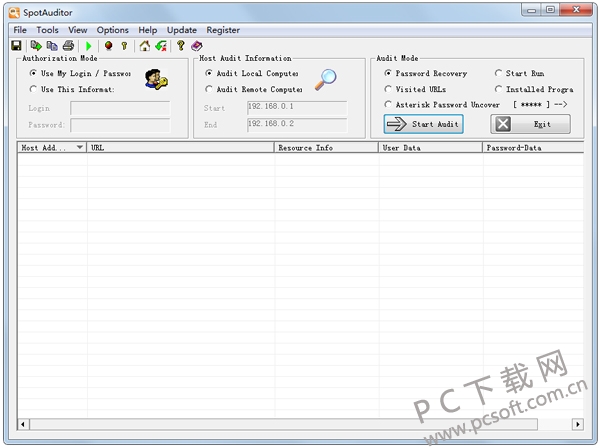Open the Host Address column dropdown arrow
Viewport: 600px width, 448px height.
pyautogui.click(x=80, y=147)
